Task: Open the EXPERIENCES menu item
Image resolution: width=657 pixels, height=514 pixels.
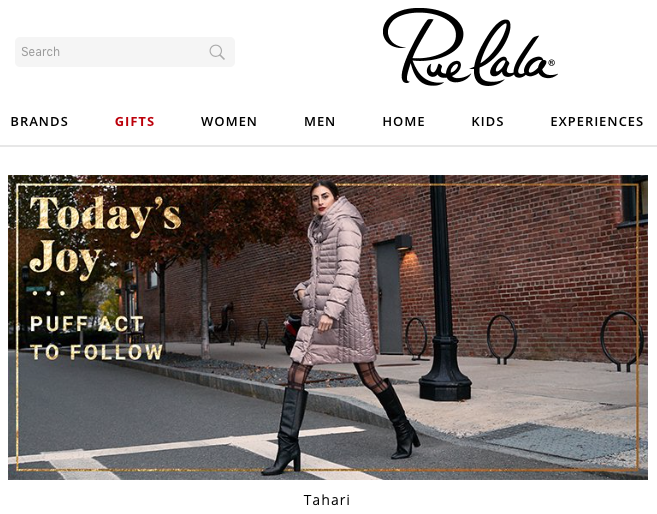Action: pyautogui.click(x=597, y=121)
